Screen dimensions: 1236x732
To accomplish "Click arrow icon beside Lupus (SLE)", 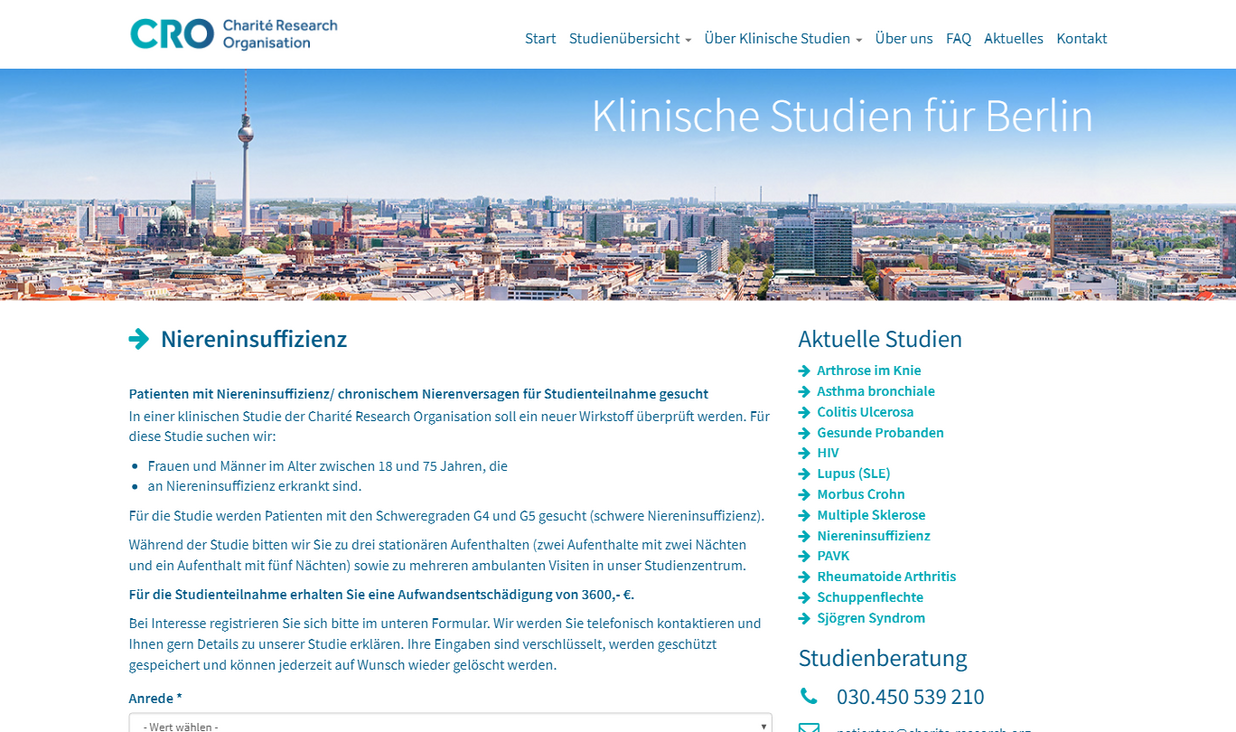I will tap(804, 474).
